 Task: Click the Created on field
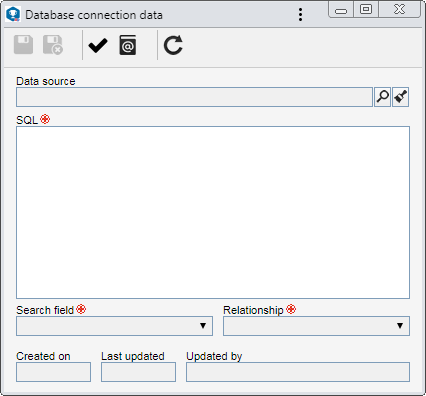pos(53,372)
